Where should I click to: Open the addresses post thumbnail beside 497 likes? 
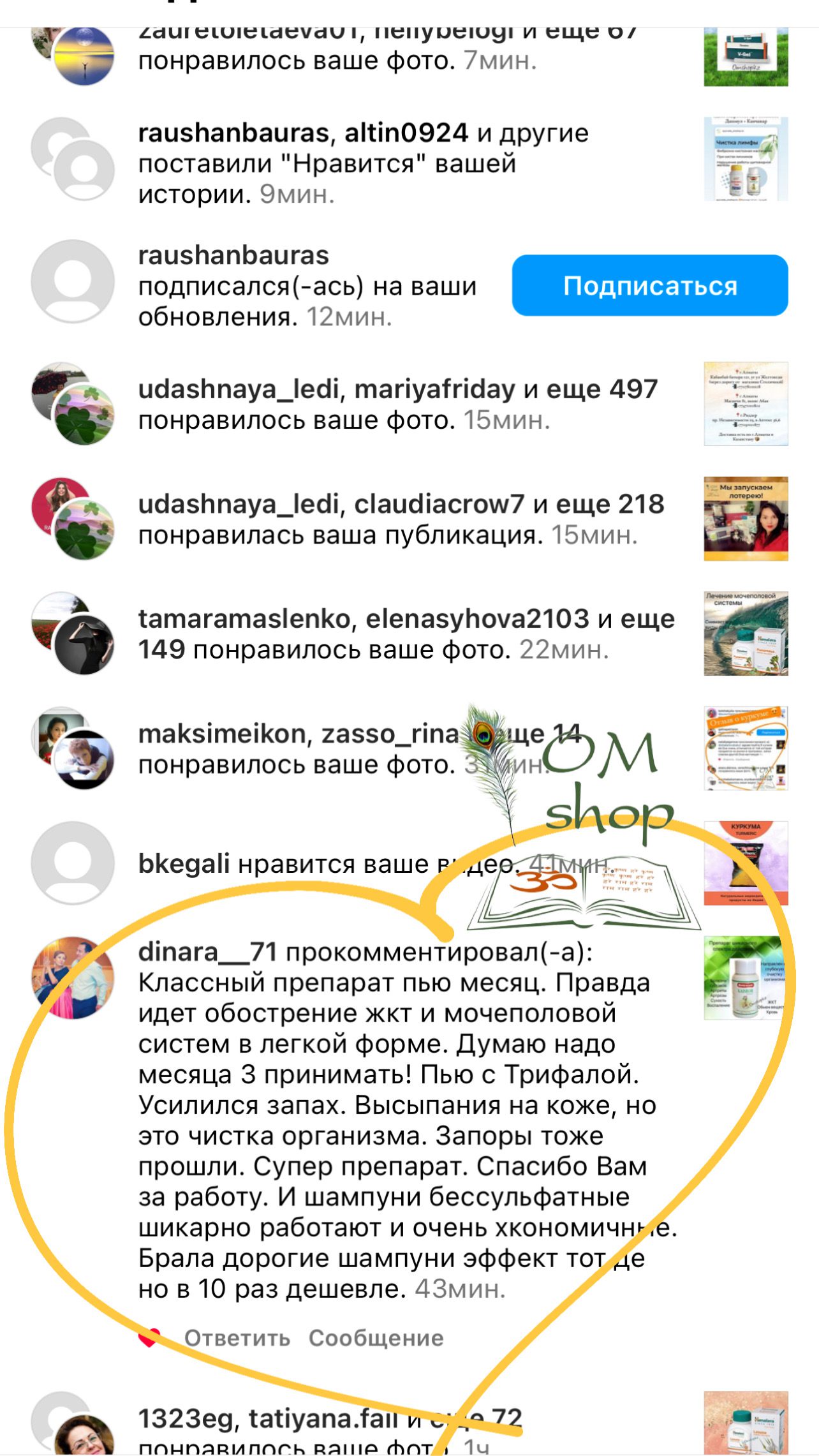pyautogui.click(x=746, y=404)
